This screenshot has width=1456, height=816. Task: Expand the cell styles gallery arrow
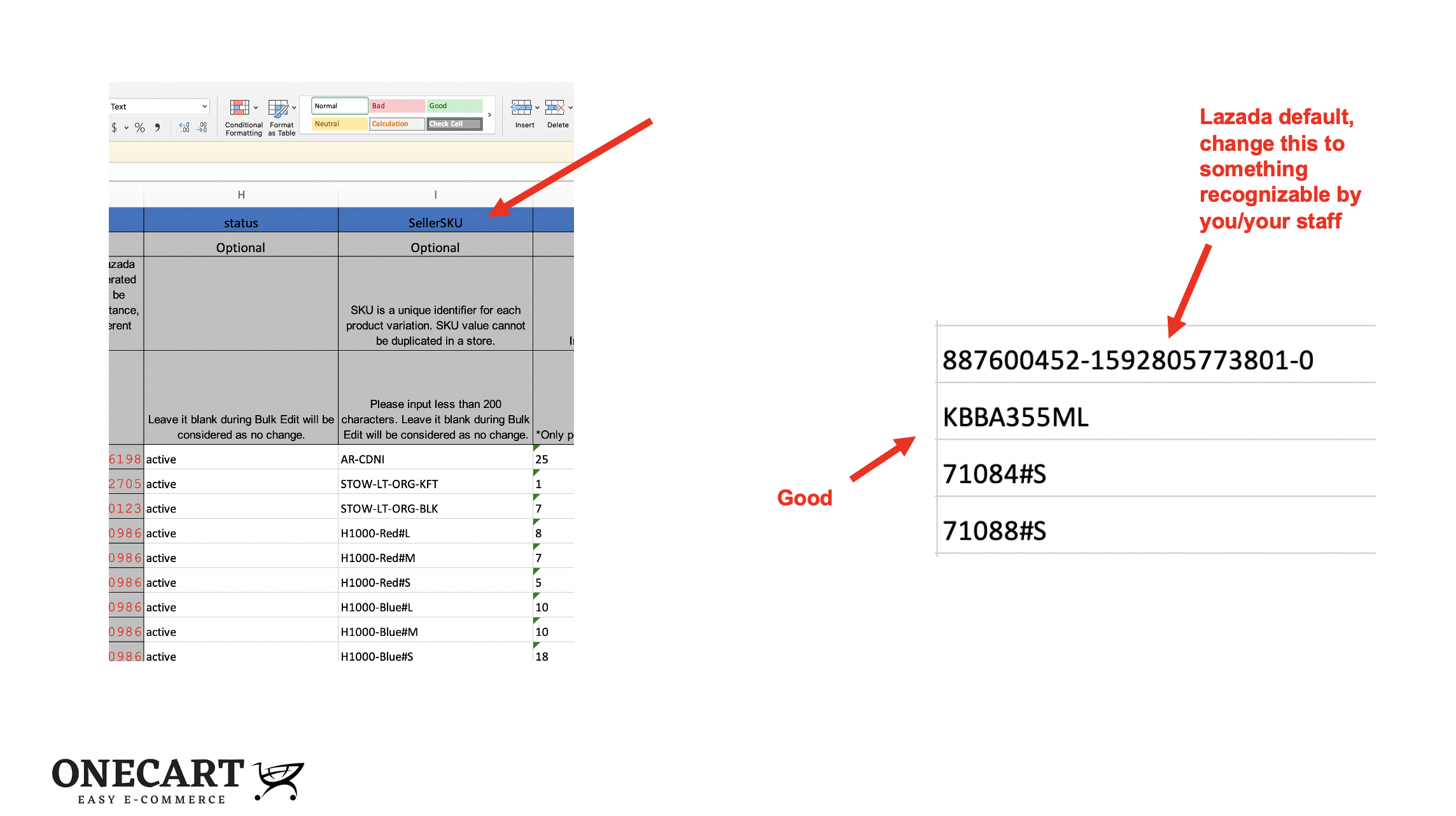tap(489, 115)
